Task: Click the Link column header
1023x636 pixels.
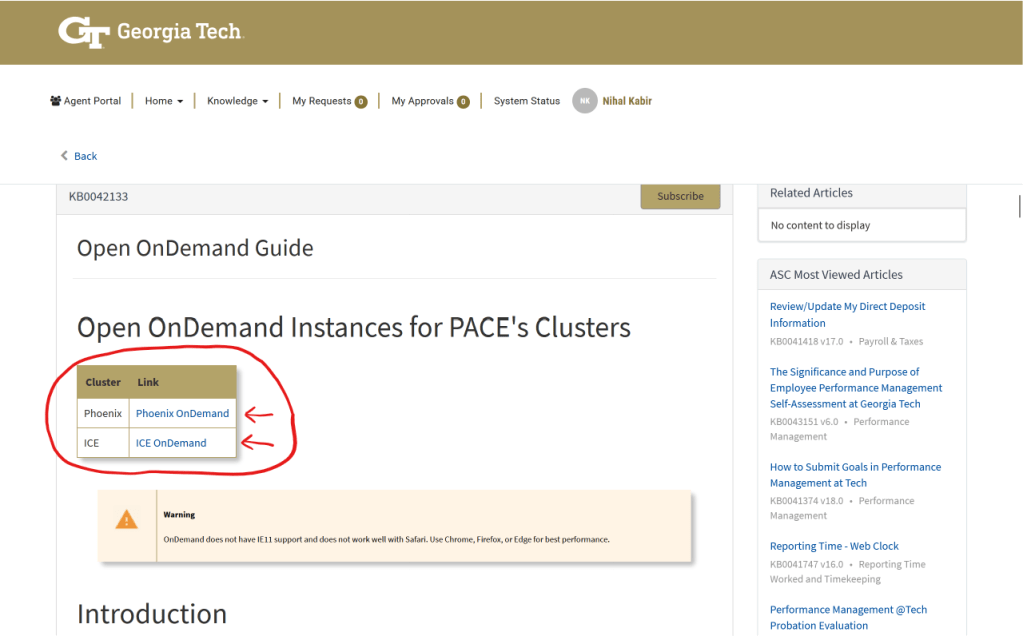Action: [x=148, y=382]
